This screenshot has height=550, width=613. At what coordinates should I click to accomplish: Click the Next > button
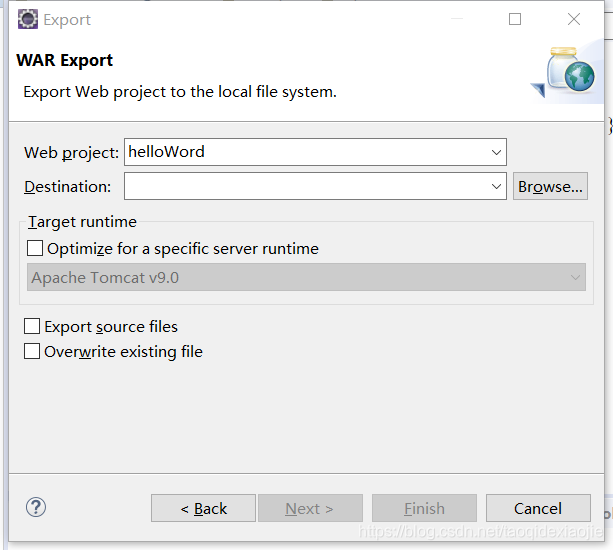(310, 508)
